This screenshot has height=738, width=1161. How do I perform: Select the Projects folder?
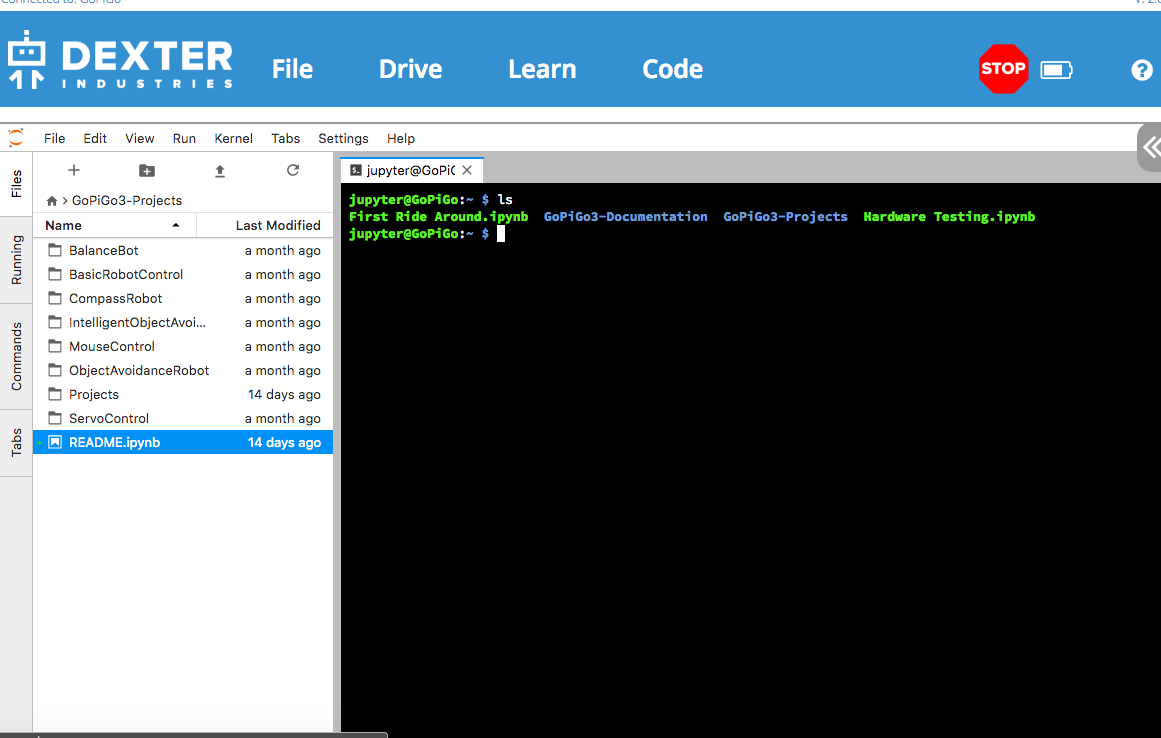[x=183, y=395]
